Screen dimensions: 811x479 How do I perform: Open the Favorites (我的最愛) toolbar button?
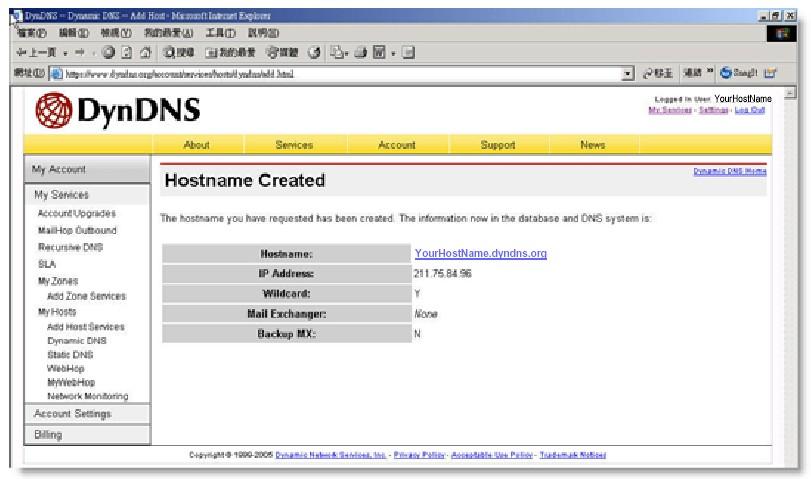click(x=230, y=52)
